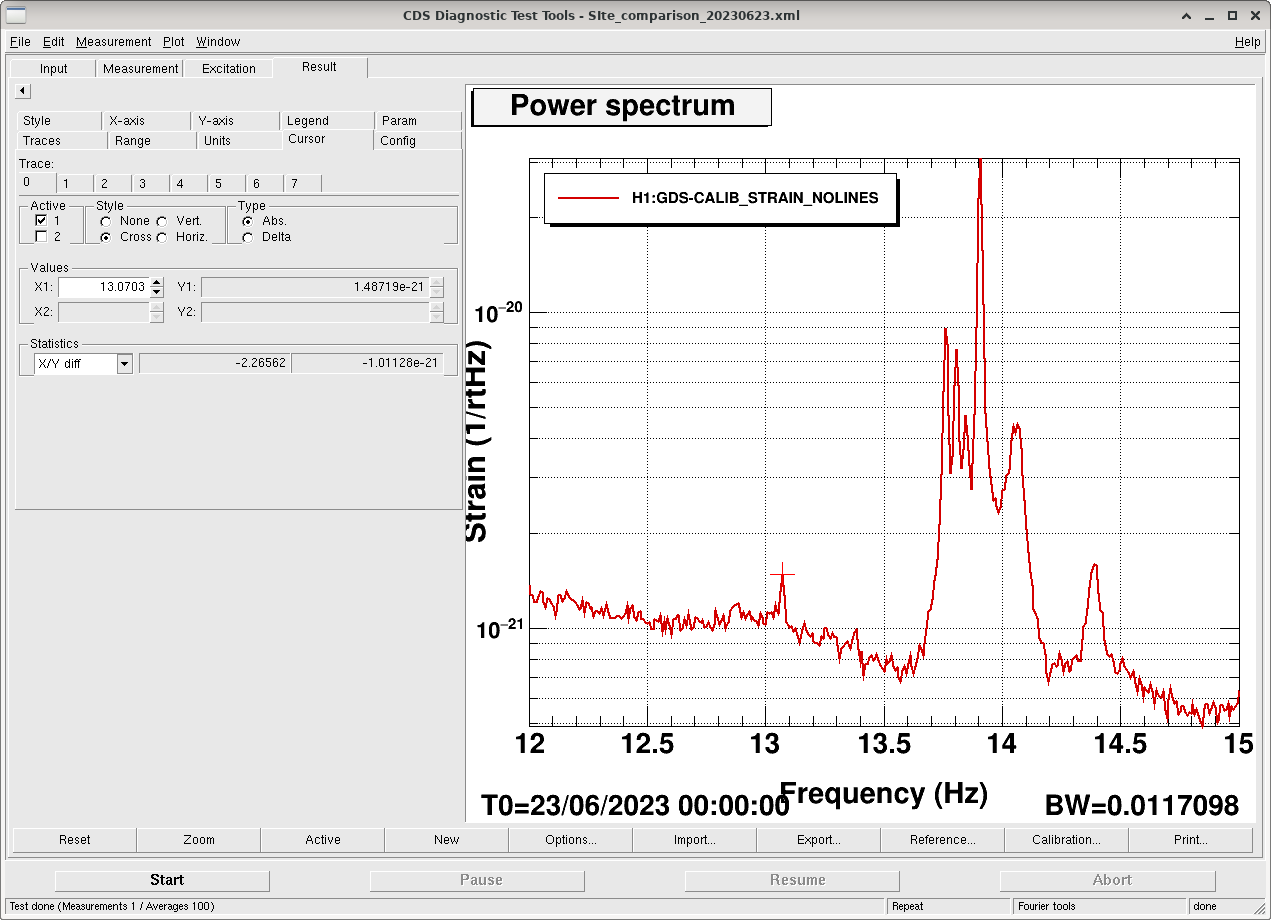The height and width of the screenshot is (920, 1271).
Task: Switch to the Input tab
Action: click(54, 69)
